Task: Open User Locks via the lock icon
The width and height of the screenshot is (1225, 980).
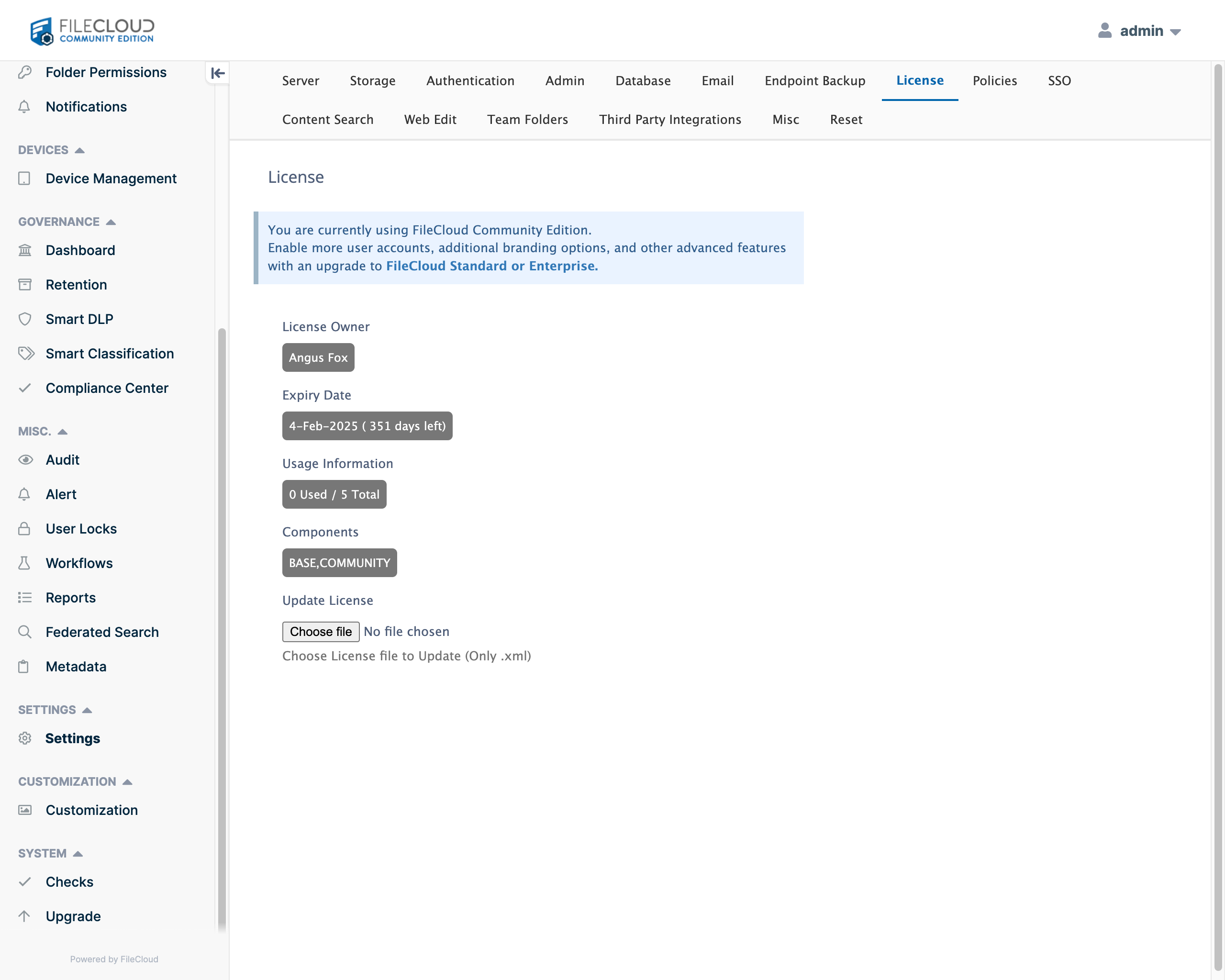Action: (x=25, y=528)
